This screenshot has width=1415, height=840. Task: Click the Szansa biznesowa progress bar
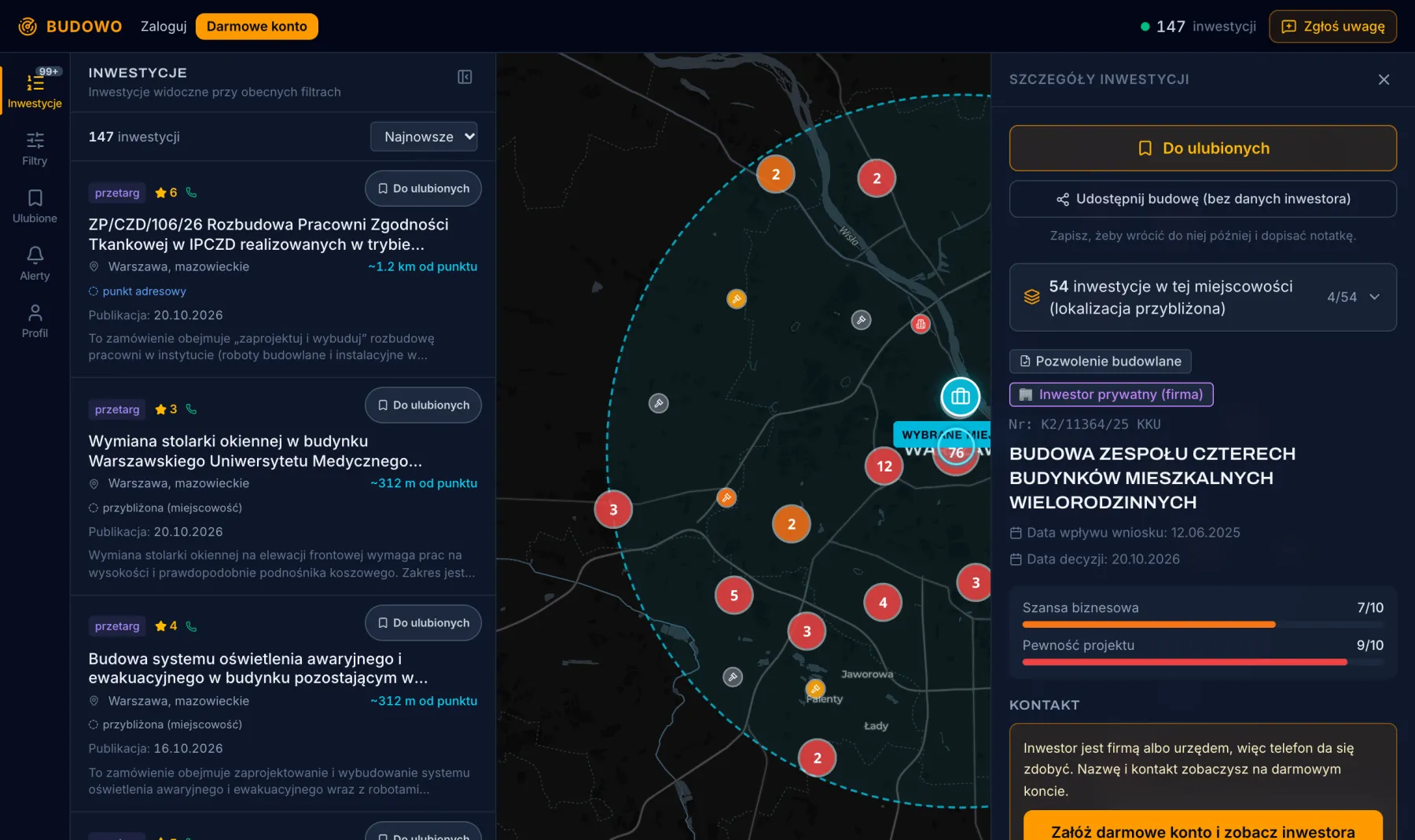click(x=1203, y=625)
